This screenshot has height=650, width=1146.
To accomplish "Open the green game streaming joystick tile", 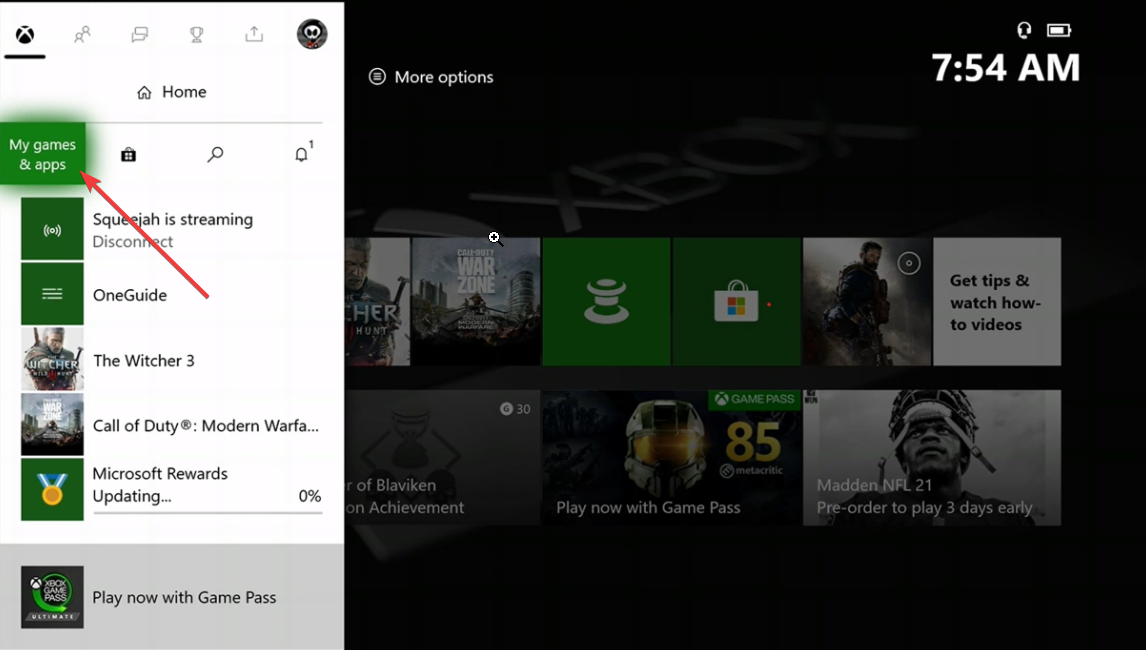I will [x=607, y=301].
